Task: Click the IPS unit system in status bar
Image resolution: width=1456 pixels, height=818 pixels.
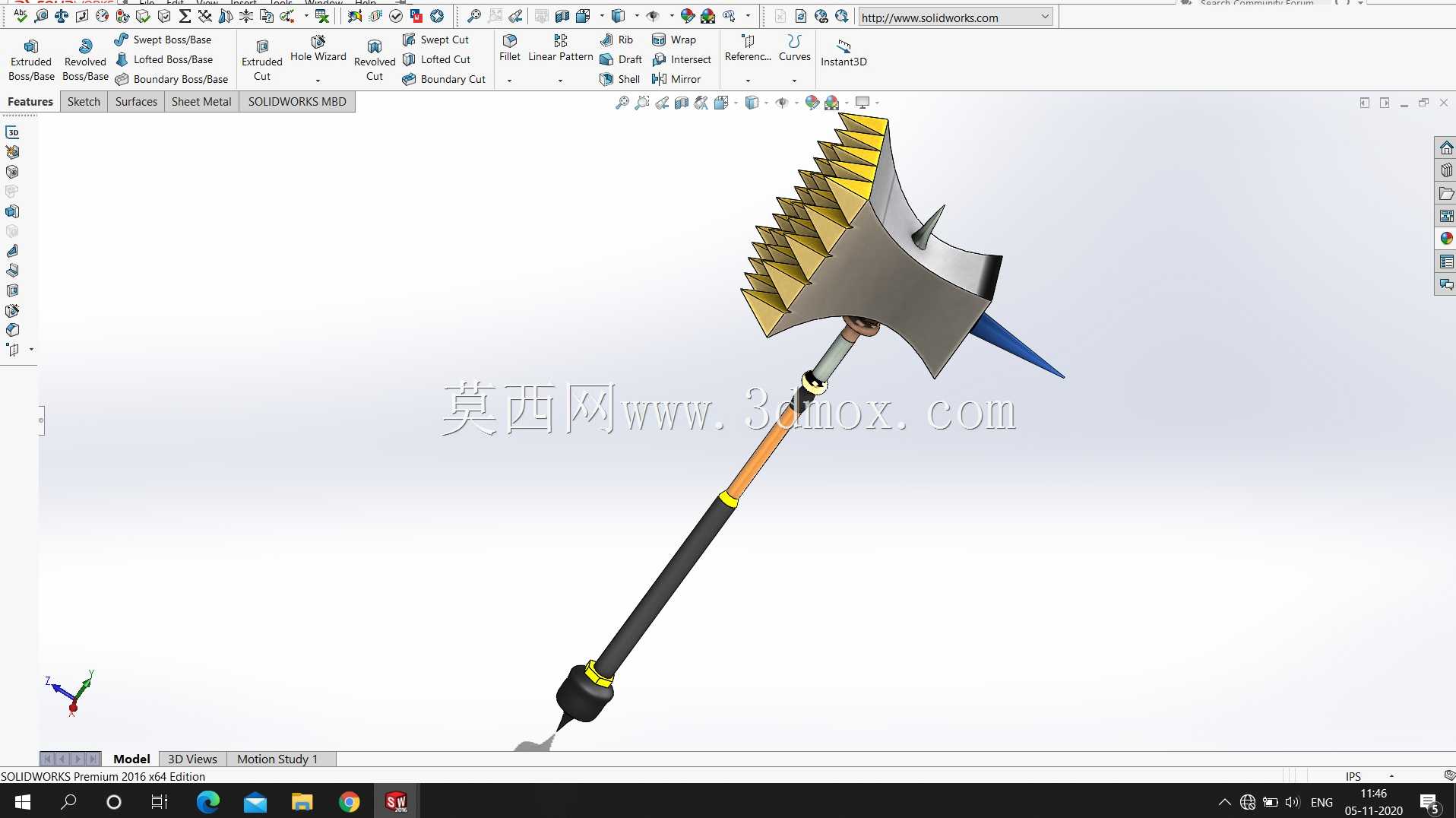Action: click(x=1353, y=776)
